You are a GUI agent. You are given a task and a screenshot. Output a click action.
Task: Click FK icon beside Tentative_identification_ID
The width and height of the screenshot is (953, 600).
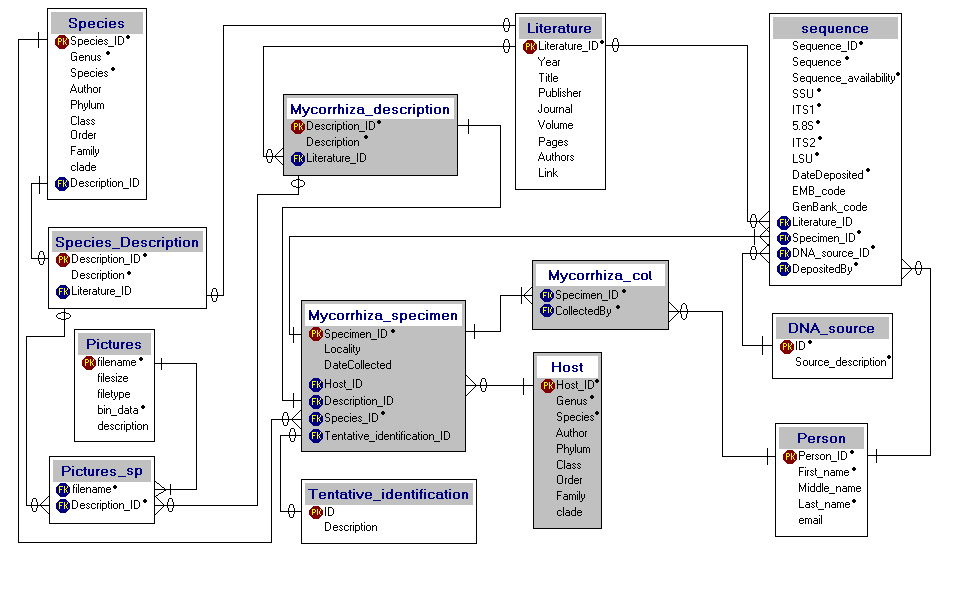coord(315,436)
